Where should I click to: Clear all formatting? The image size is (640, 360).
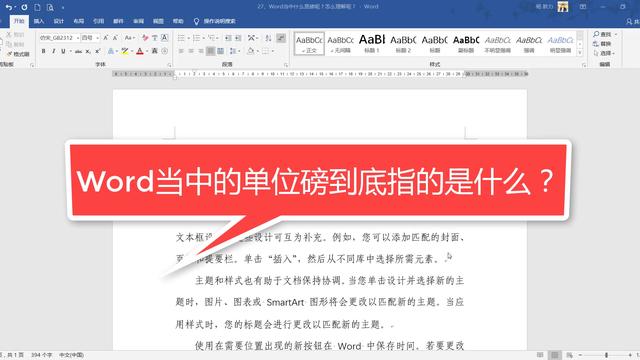[x=145, y=38]
